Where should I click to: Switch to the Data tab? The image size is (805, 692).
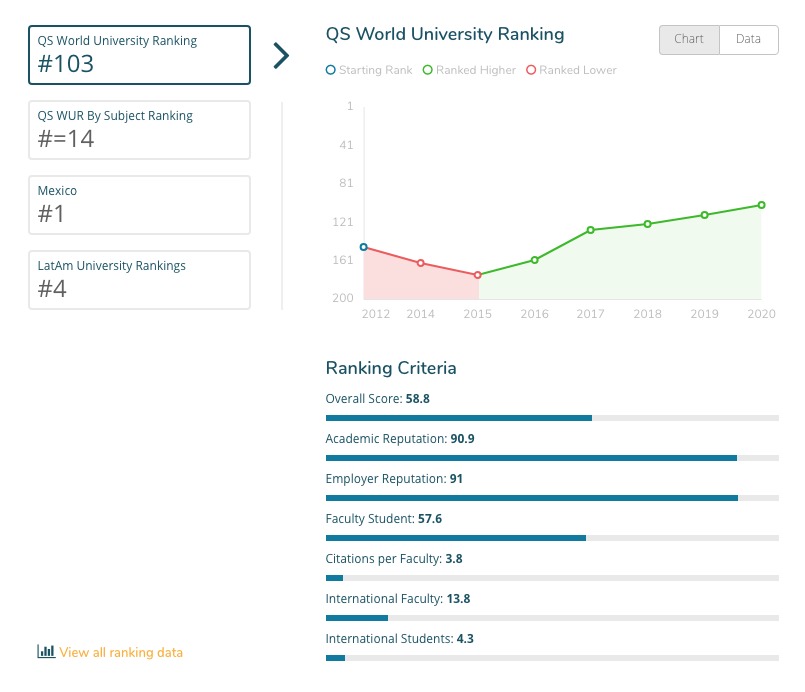749,40
